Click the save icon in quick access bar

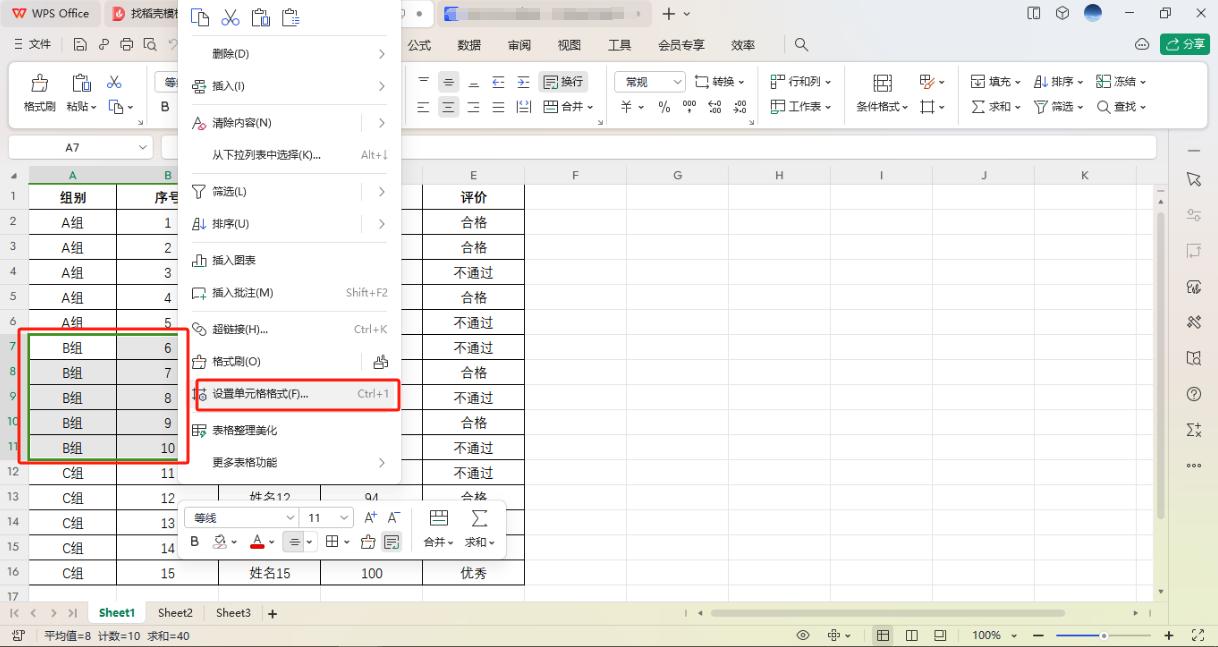tap(81, 45)
